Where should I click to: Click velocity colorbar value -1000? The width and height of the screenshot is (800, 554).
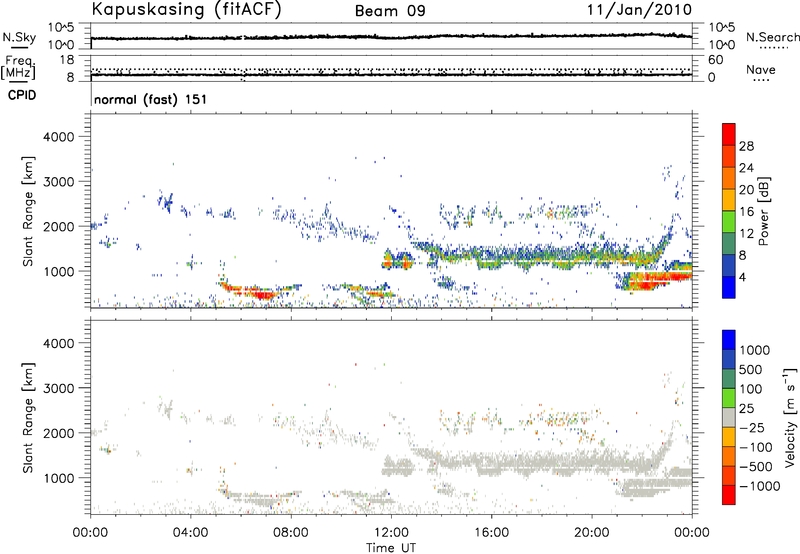pyautogui.click(x=759, y=486)
